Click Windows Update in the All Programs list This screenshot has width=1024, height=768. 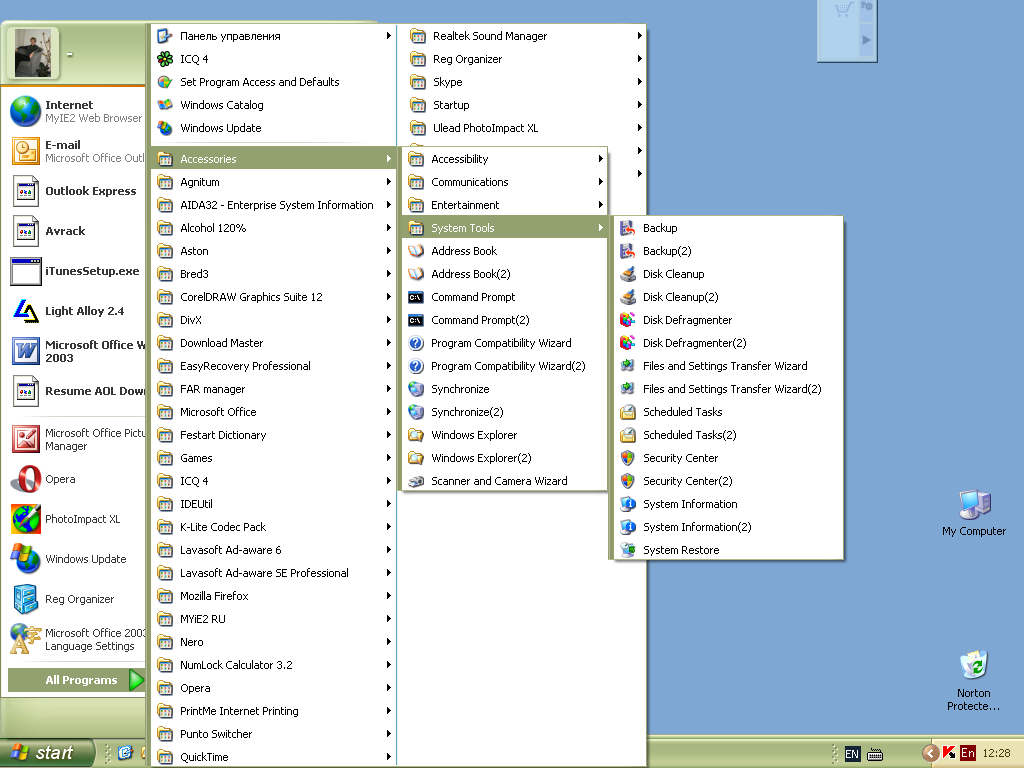click(274, 128)
